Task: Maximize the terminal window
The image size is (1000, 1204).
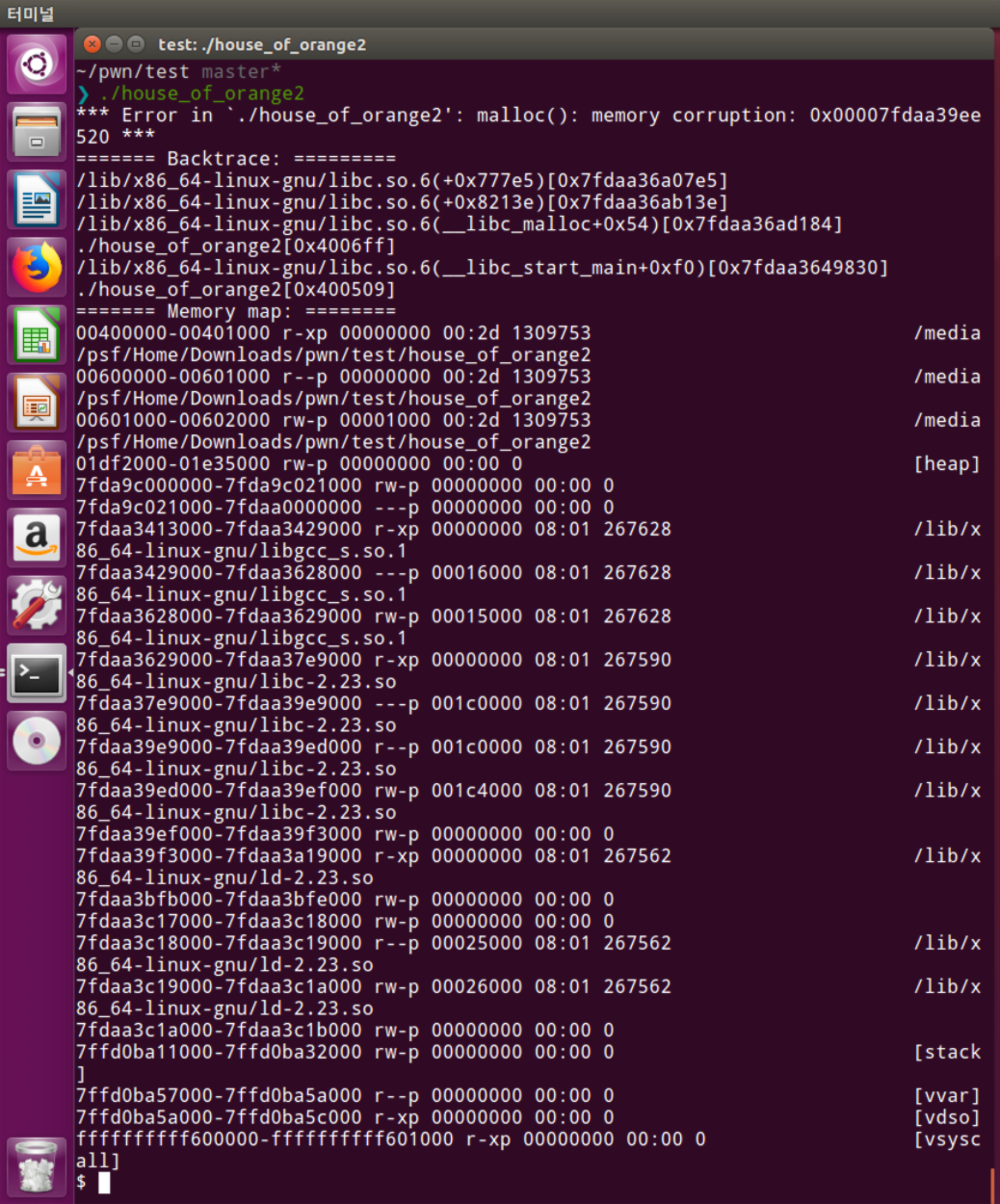Action: (136, 44)
